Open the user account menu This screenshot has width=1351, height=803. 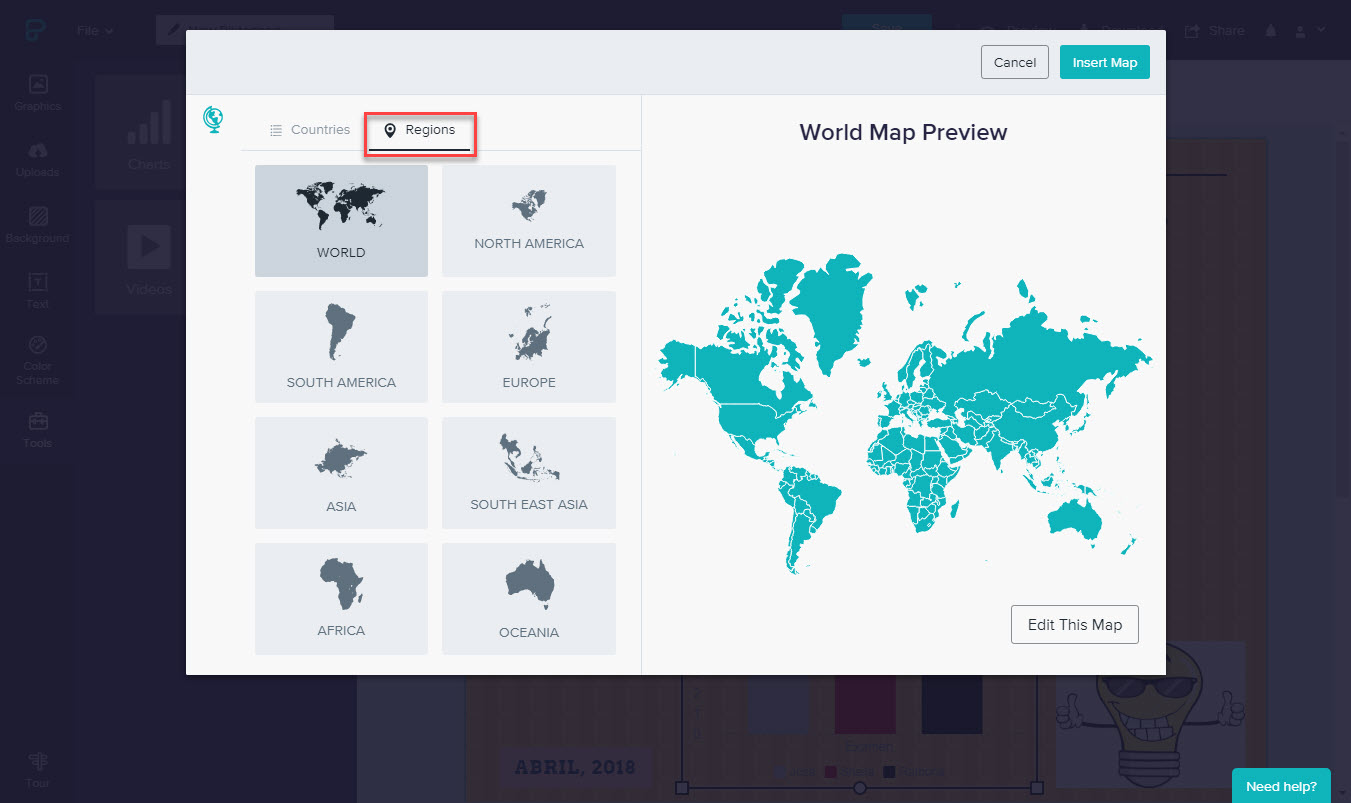(x=1310, y=31)
